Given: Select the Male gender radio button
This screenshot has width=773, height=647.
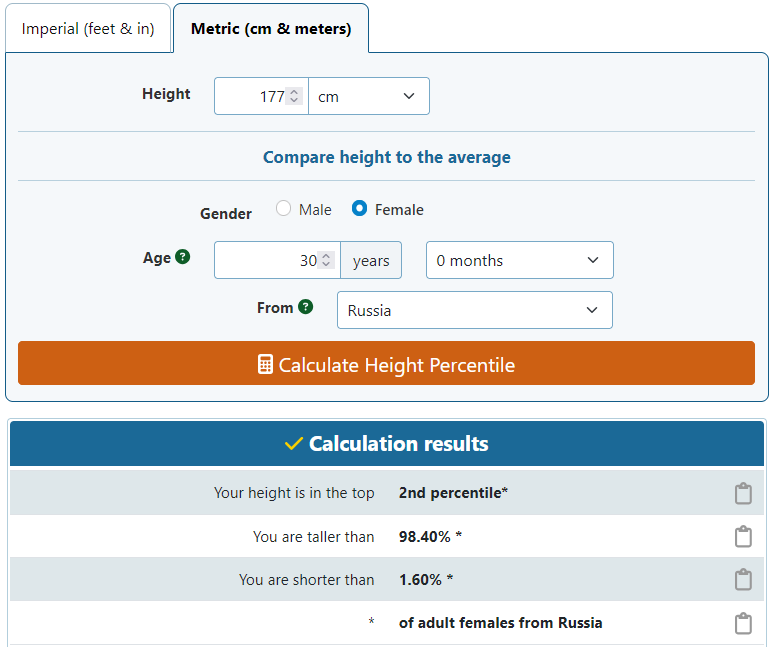Looking at the screenshot, I should tap(283, 208).
